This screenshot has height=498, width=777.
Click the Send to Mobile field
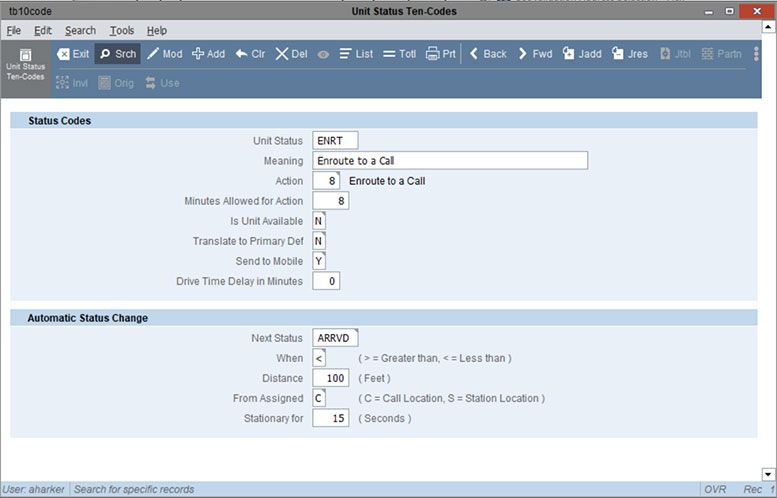pyautogui.click(x=319, y=261)
